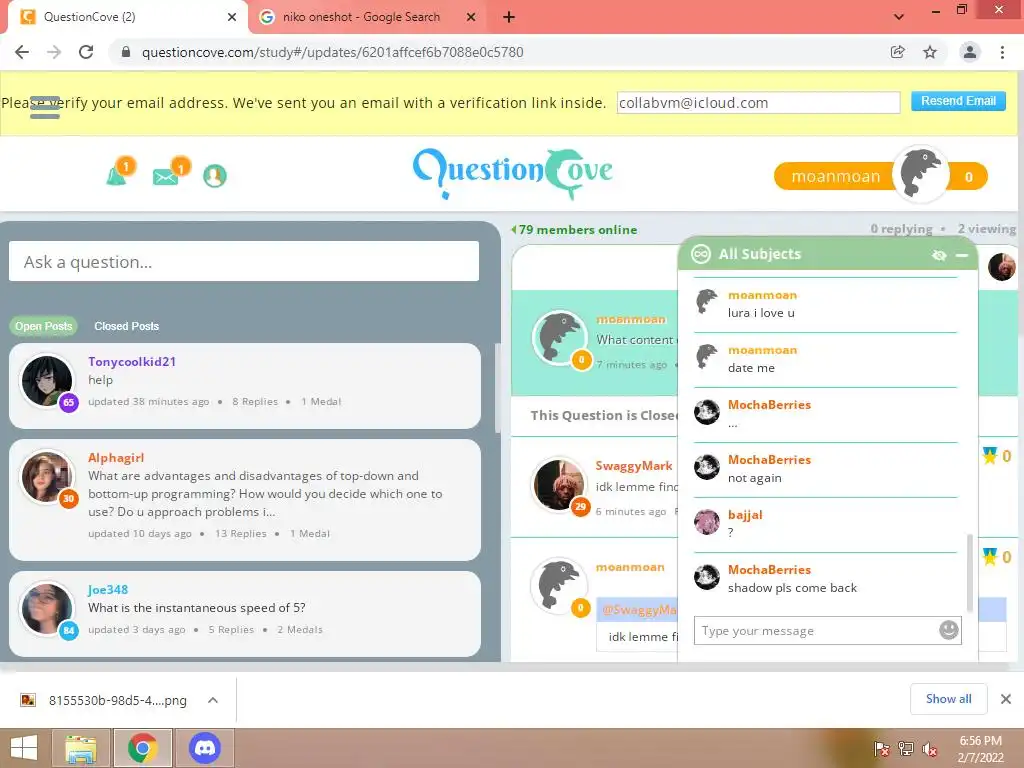Click the chat panel scrollbar
This screenshot has width=1024, height=768.
[970, 573]
